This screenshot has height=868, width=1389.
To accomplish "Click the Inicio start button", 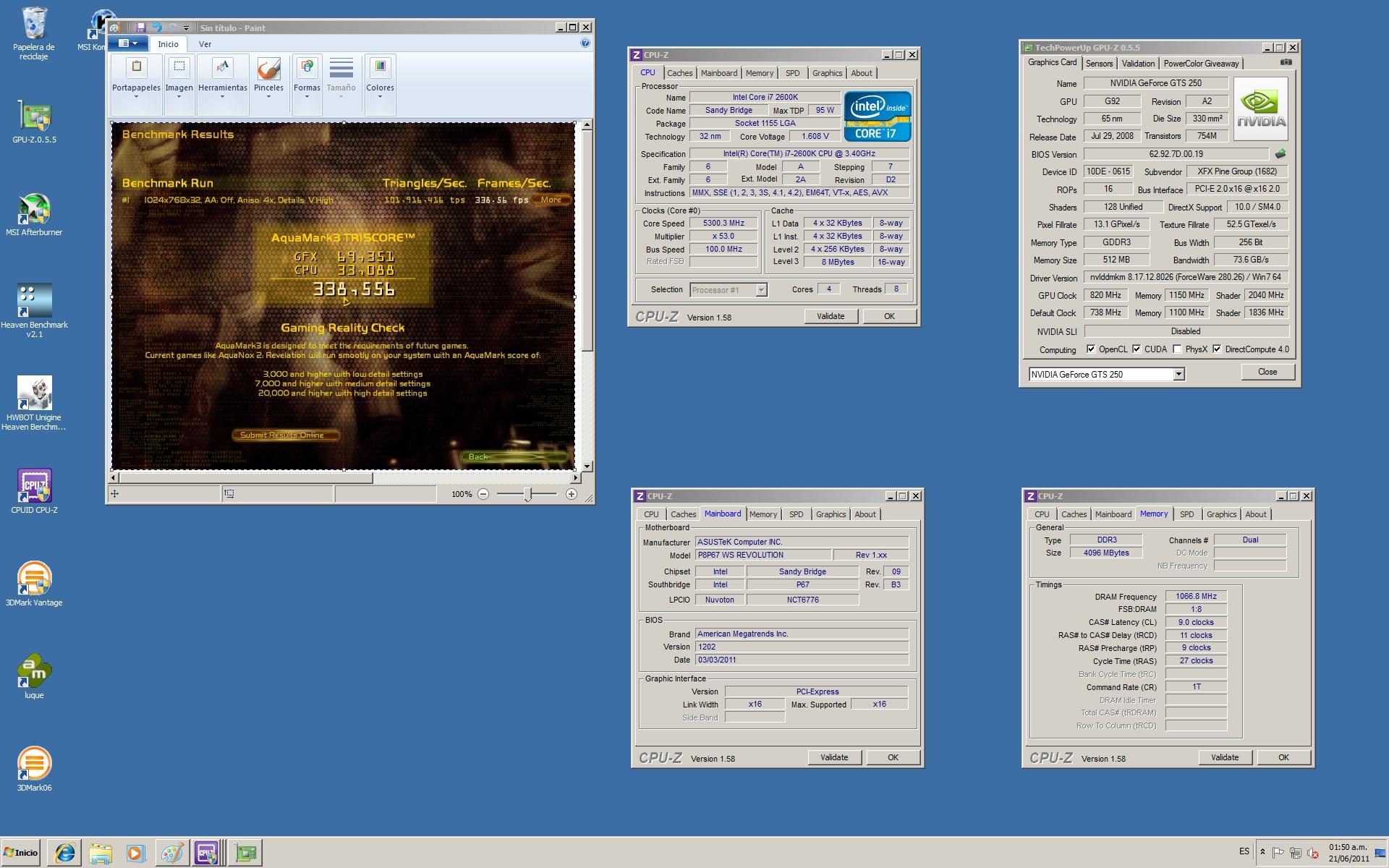I will [x=20, y=853].
